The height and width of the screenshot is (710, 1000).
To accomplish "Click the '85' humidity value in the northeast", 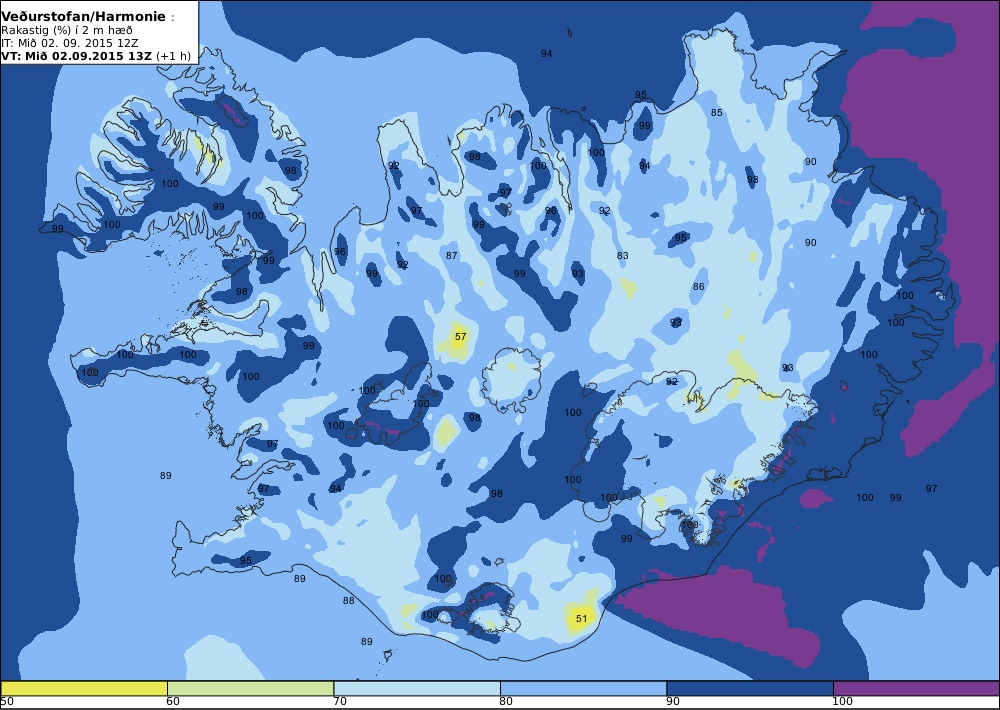I will point(717,112).
